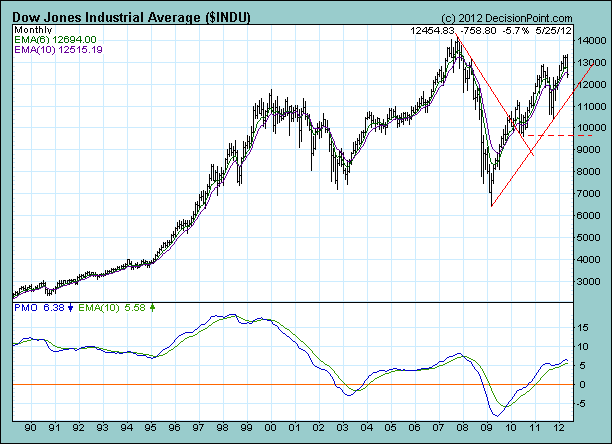This screenshot has height=444, width=612.
Task: Click the year label 93 on time axis
Action: 102,428
